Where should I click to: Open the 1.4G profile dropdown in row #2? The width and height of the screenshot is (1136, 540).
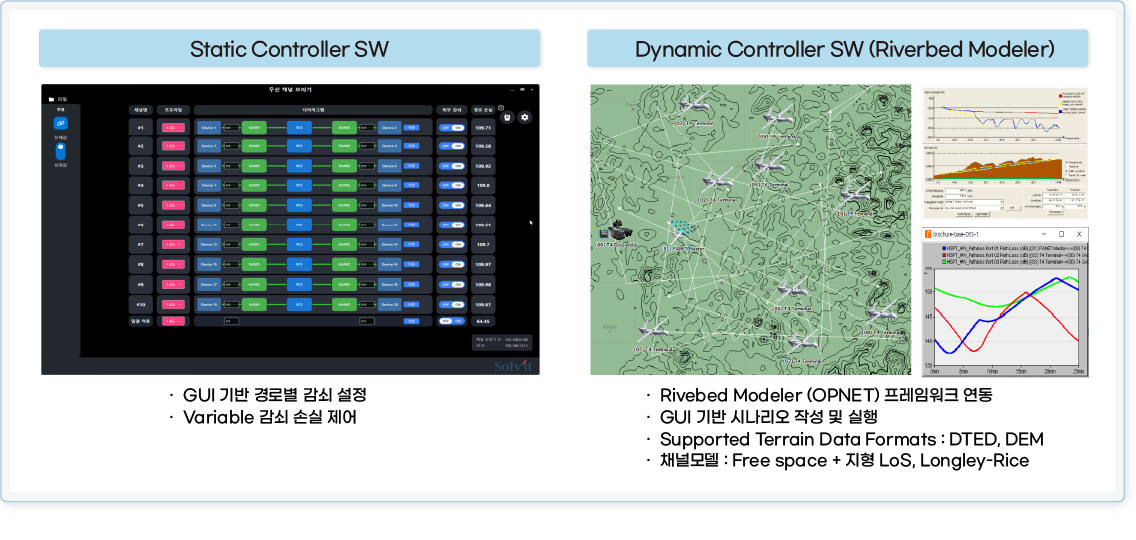coord(173,147)
